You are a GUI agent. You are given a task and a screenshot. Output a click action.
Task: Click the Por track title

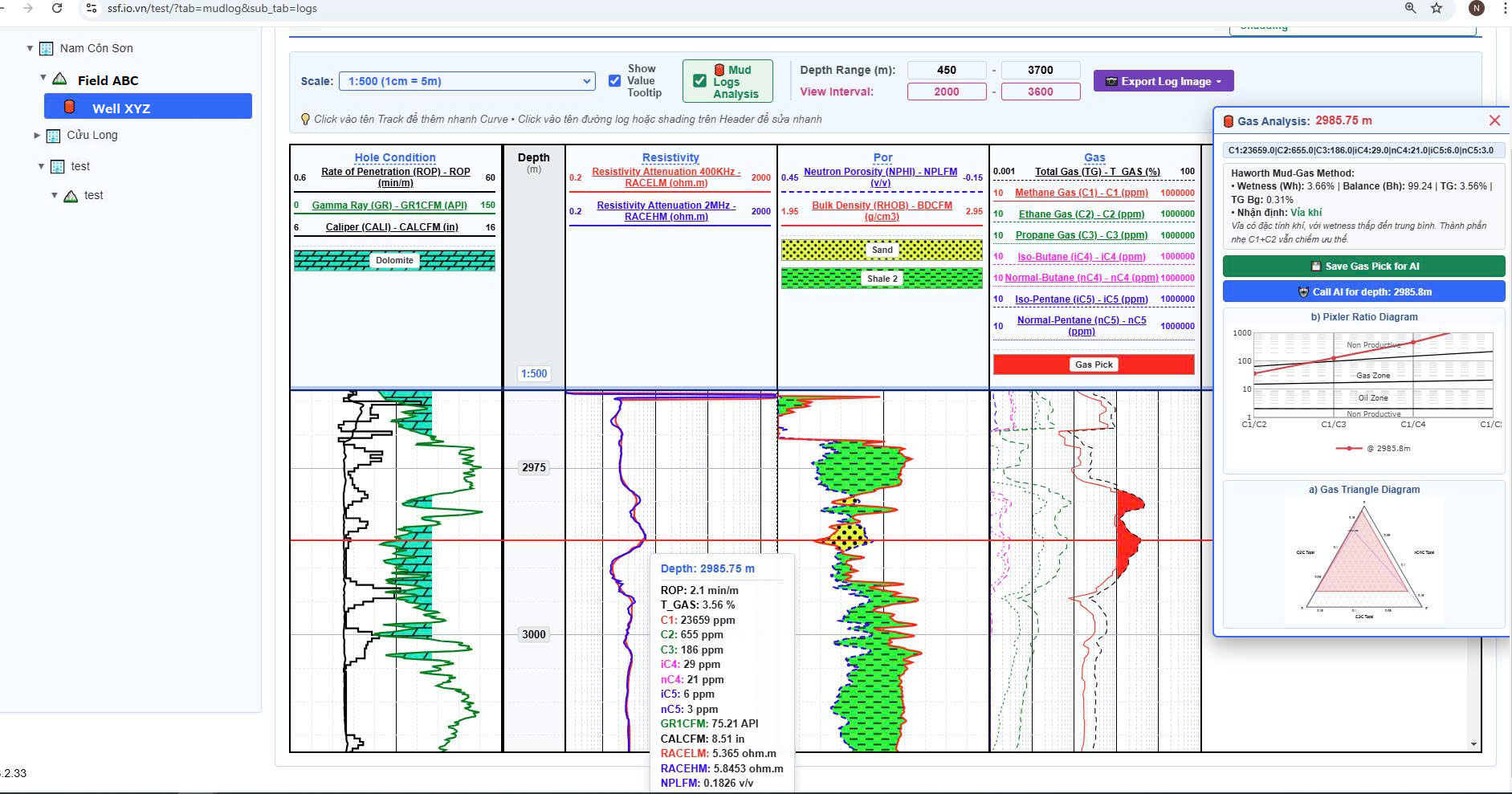882,157
